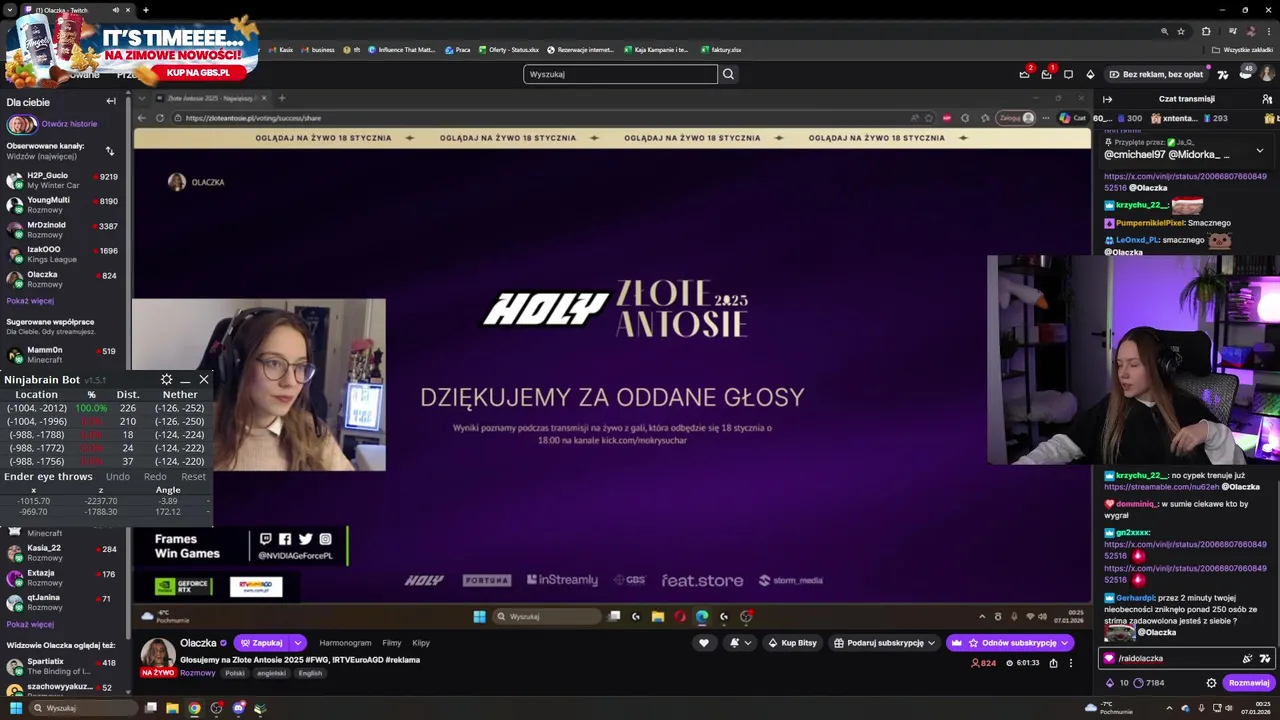Image resolution: width=1280 pixels, height=720 pixels.
Task: Click the Undo button in Ninjabrain Bot
Action: tap(118, 477)
